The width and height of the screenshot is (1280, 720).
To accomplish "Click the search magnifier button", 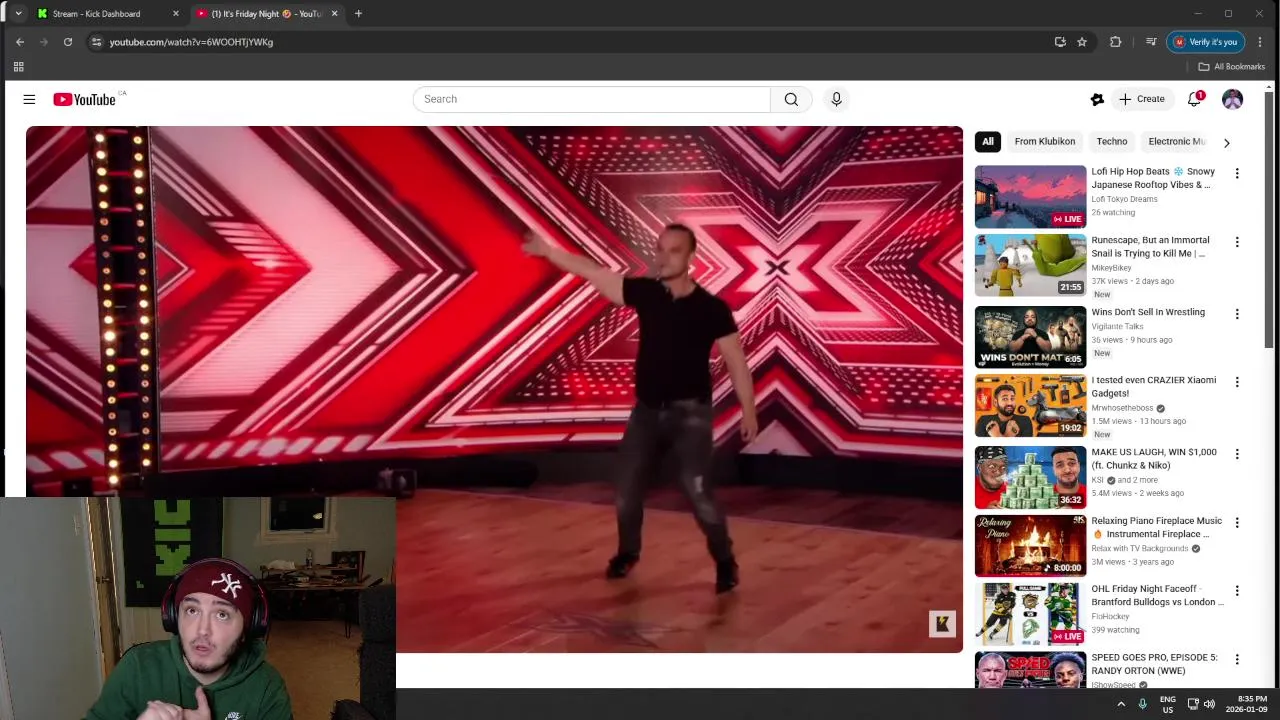I will pos(791,99).
